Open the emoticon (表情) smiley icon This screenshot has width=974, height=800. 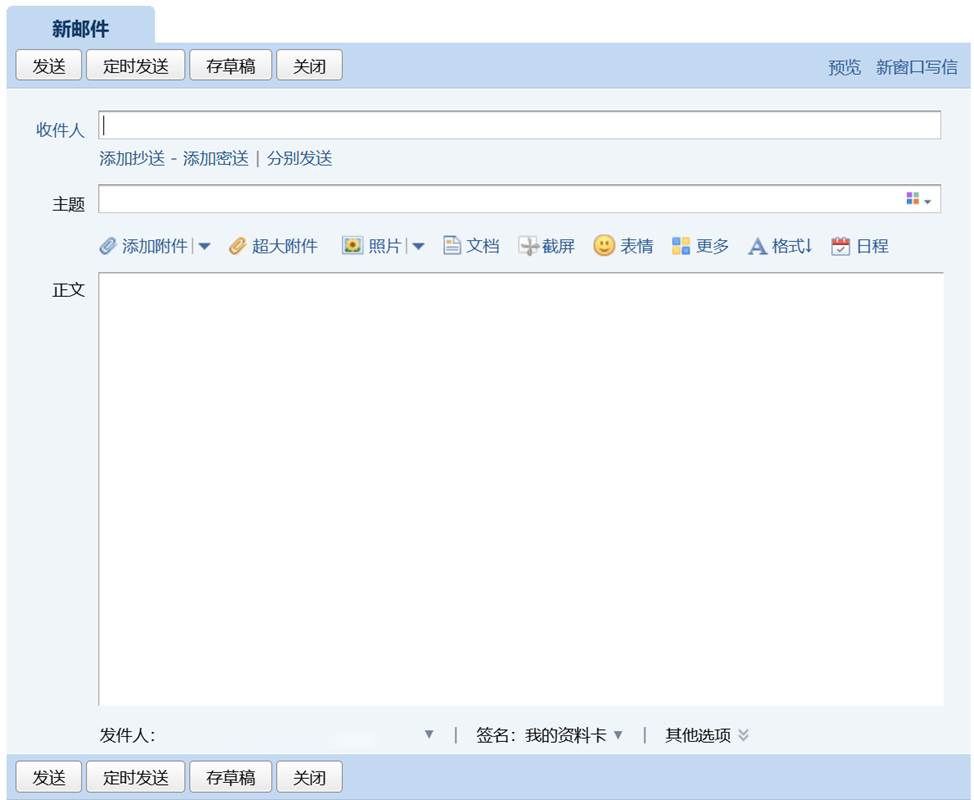pyautogui.click(x=604, y=246)
